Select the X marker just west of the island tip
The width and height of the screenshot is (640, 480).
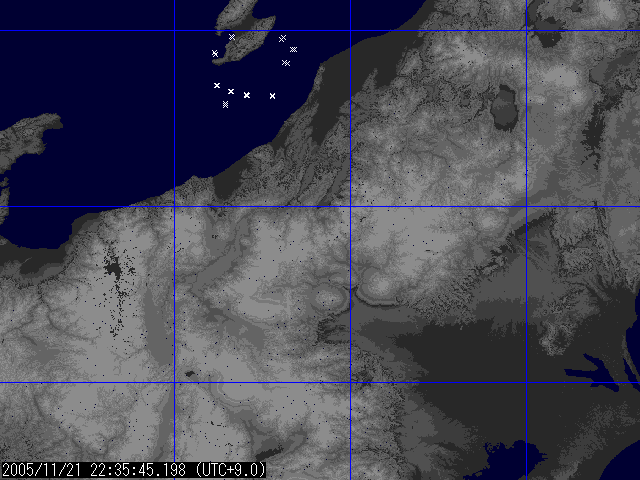215,53
